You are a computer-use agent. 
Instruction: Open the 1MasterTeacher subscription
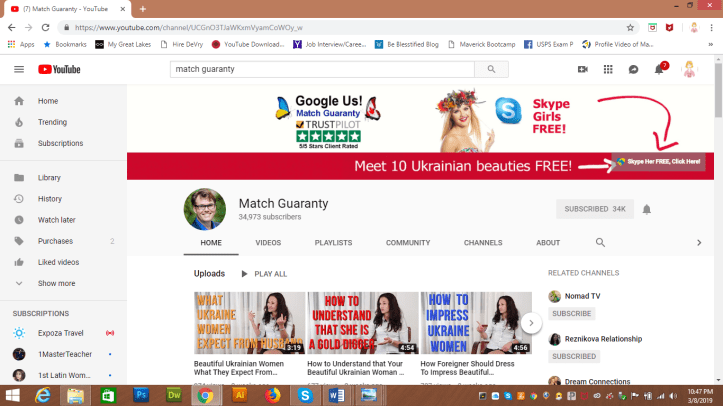coord(63,354)
